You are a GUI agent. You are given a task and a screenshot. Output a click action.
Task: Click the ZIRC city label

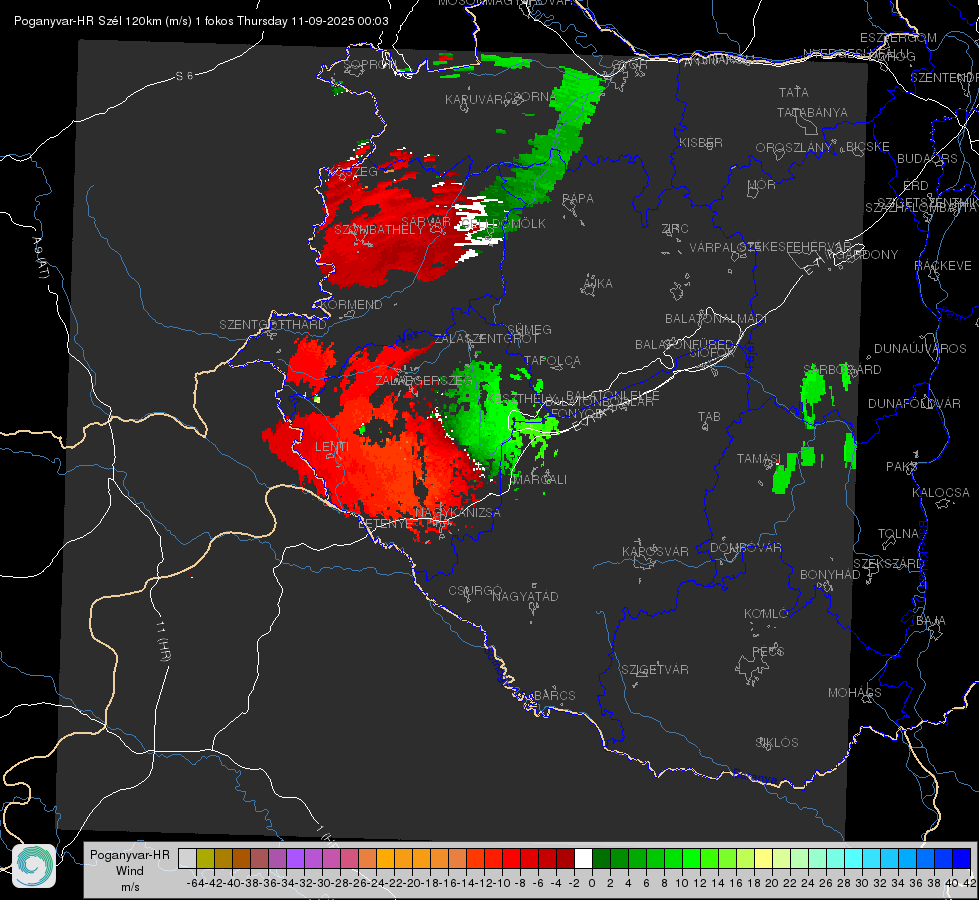pyautogui.click(x=675, y=229)
